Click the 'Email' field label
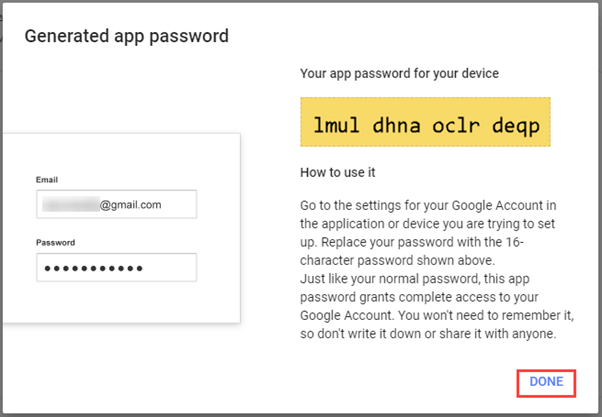The width and height of the screenshot is (602, 417). pos(47,180)
